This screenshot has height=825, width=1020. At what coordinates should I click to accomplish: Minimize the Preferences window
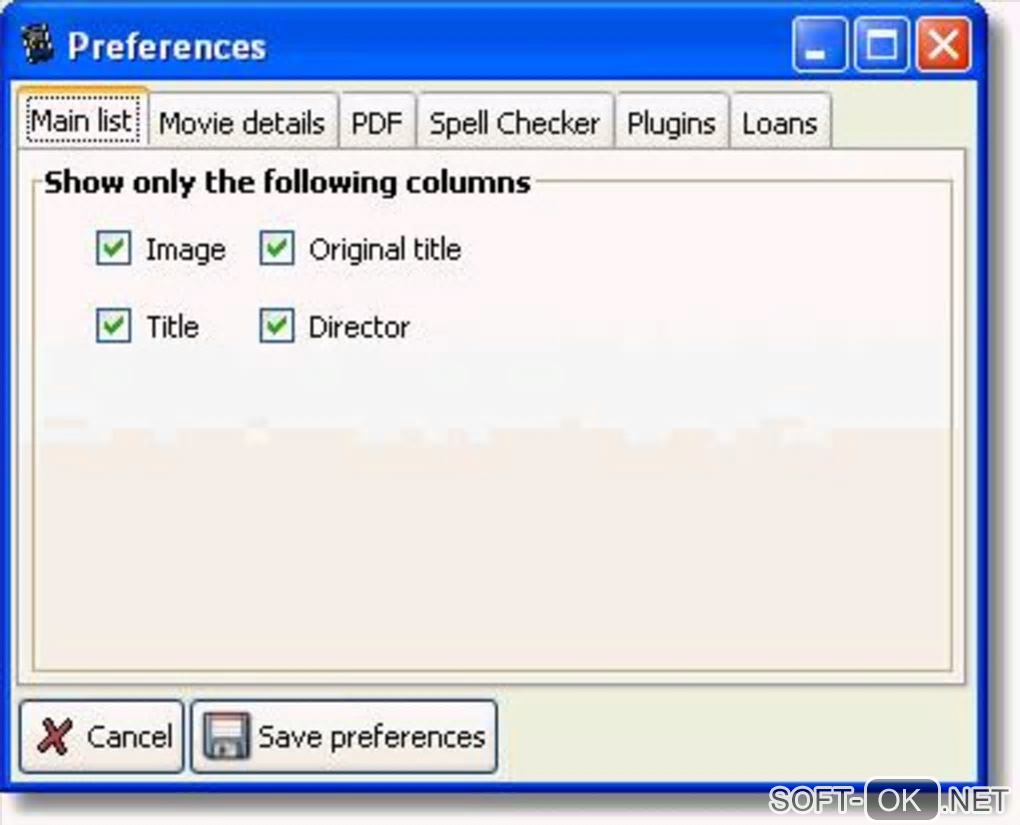(x=819, y=47)
